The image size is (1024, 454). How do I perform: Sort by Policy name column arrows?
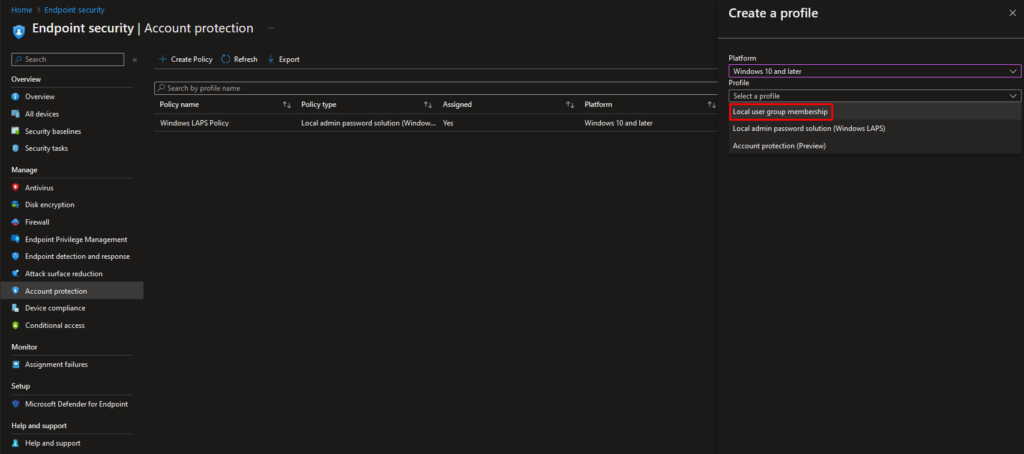click(x=287, y=105)
